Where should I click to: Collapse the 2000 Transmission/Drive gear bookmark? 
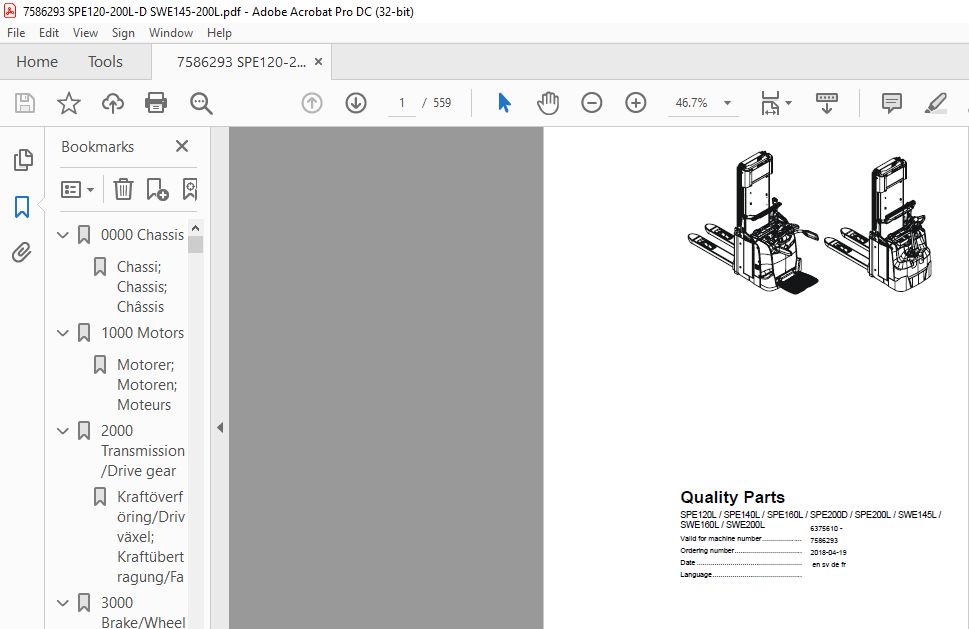coord(62,431)
